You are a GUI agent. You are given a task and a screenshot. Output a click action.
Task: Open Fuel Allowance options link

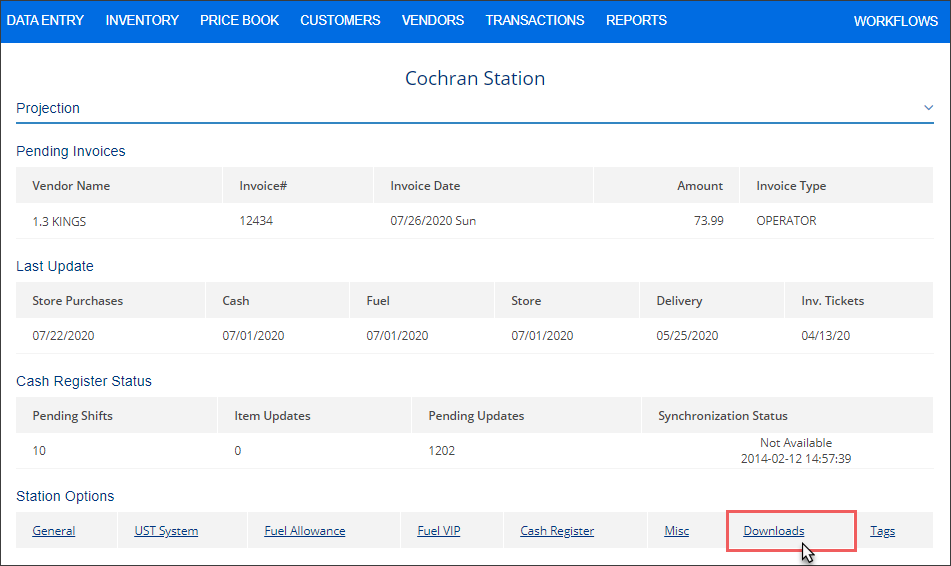coord(304,531)
